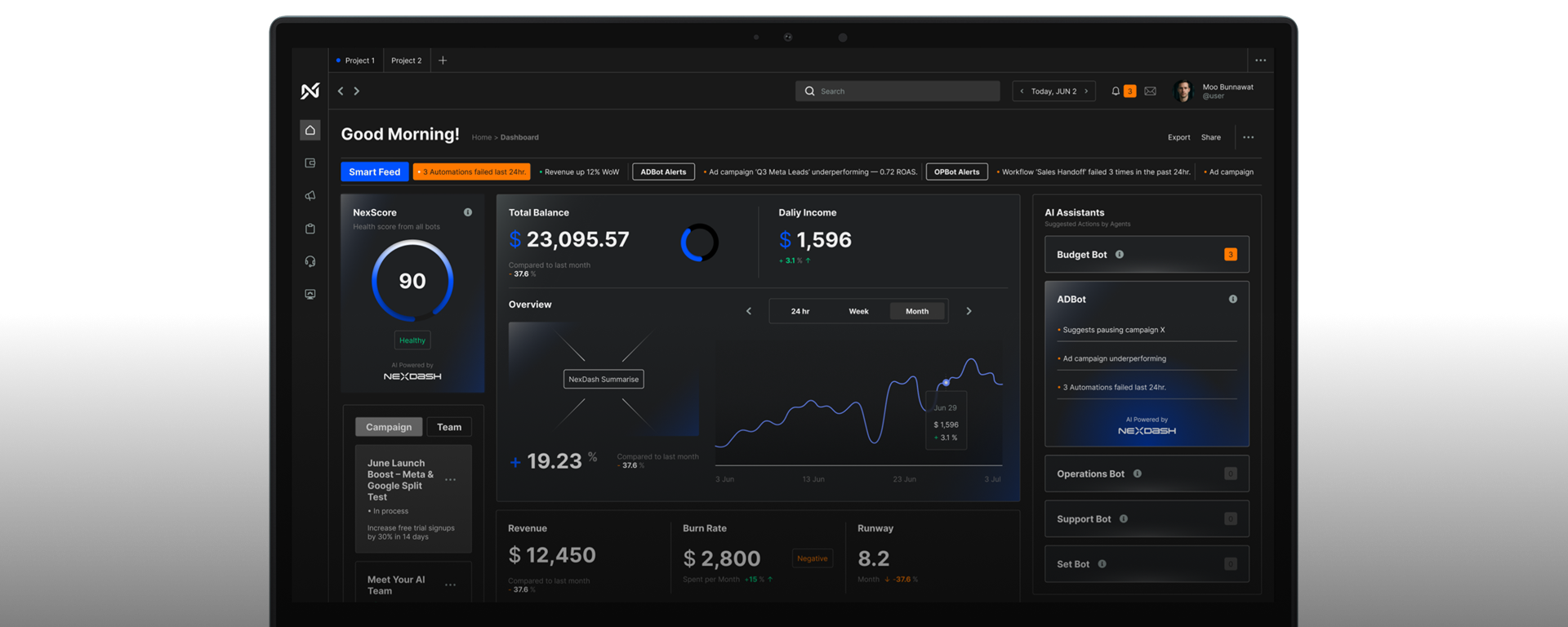
Task: Expand the Support Bot card
Action: pos(1147,519)
